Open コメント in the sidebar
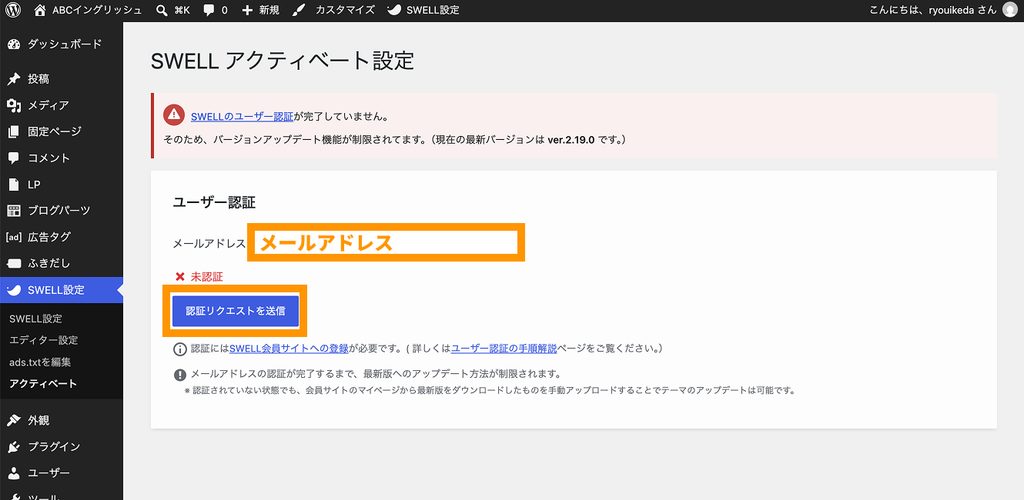Image resolution: width=1024 pixels, height=500 pixels. pos(61,158)
